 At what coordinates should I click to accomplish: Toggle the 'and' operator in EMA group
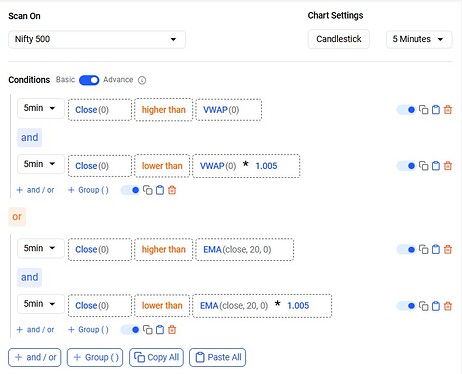point(30,277)
